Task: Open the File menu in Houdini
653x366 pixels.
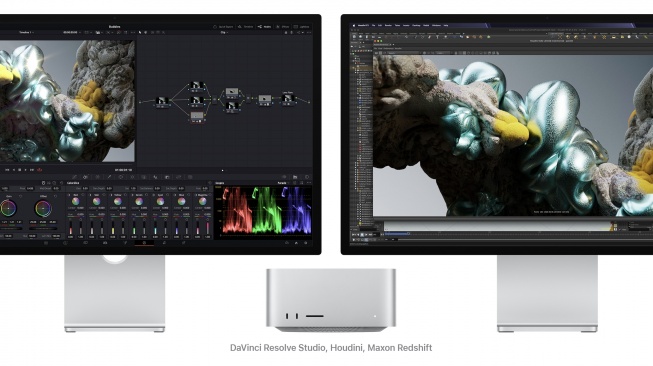Action: point(374,25)
